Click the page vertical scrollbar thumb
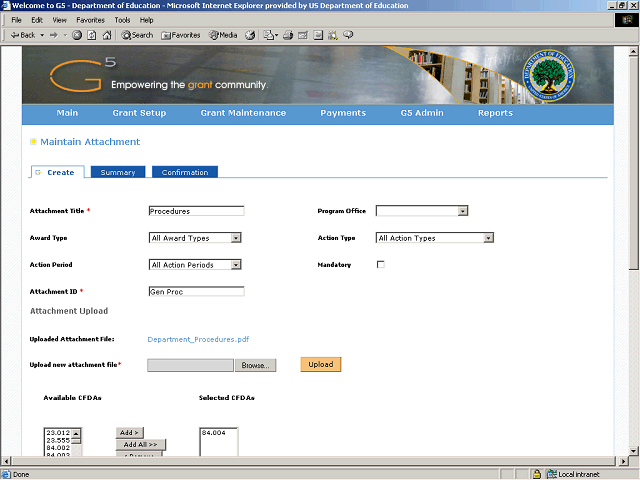 pyautogui.click(x=633, y=162)
